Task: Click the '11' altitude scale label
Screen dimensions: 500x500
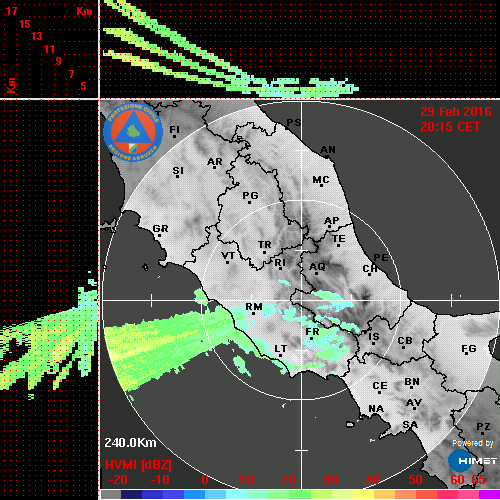Action: click(49, 49)
